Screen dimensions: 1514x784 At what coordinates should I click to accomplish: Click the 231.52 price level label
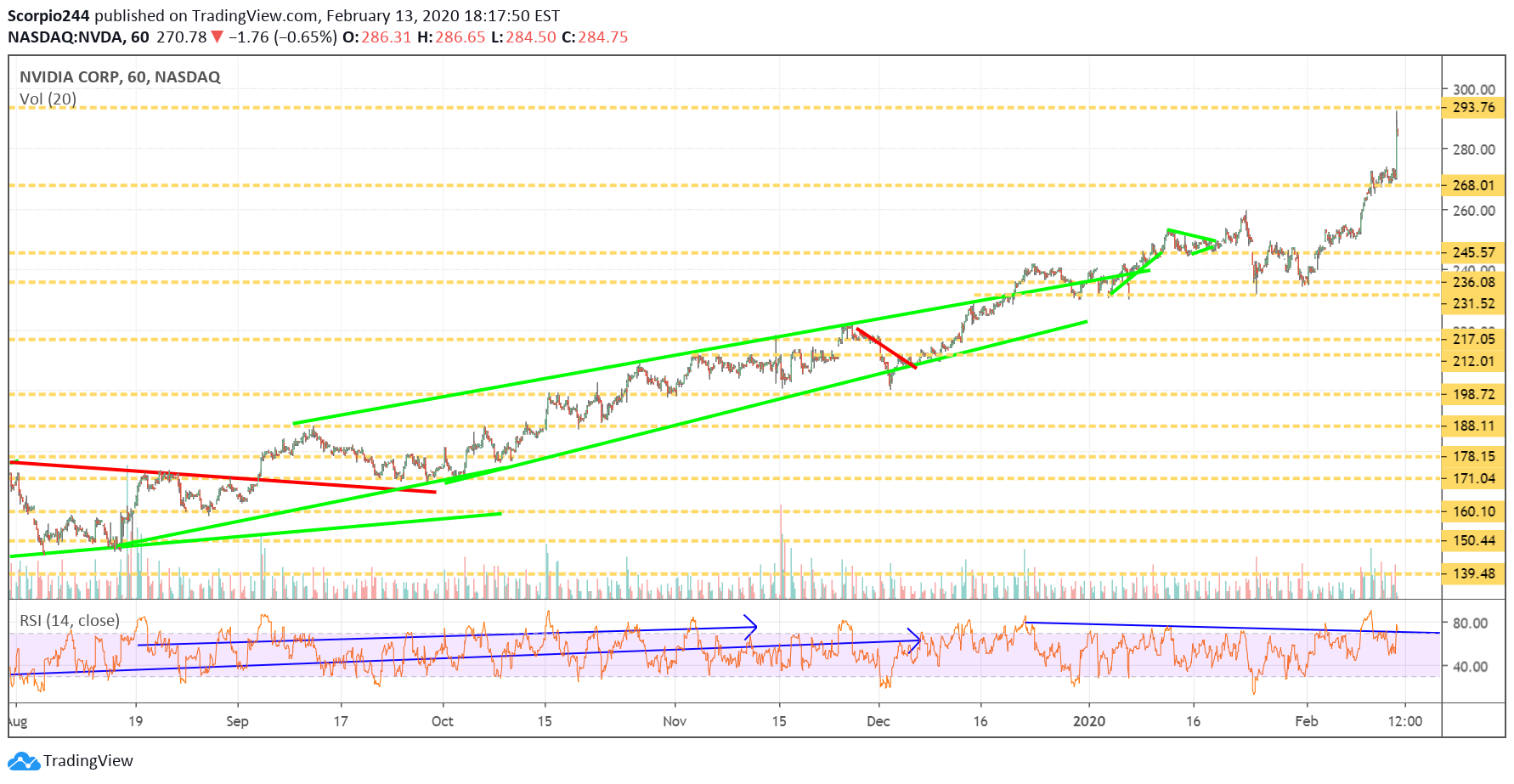(x=1473, y=303)
